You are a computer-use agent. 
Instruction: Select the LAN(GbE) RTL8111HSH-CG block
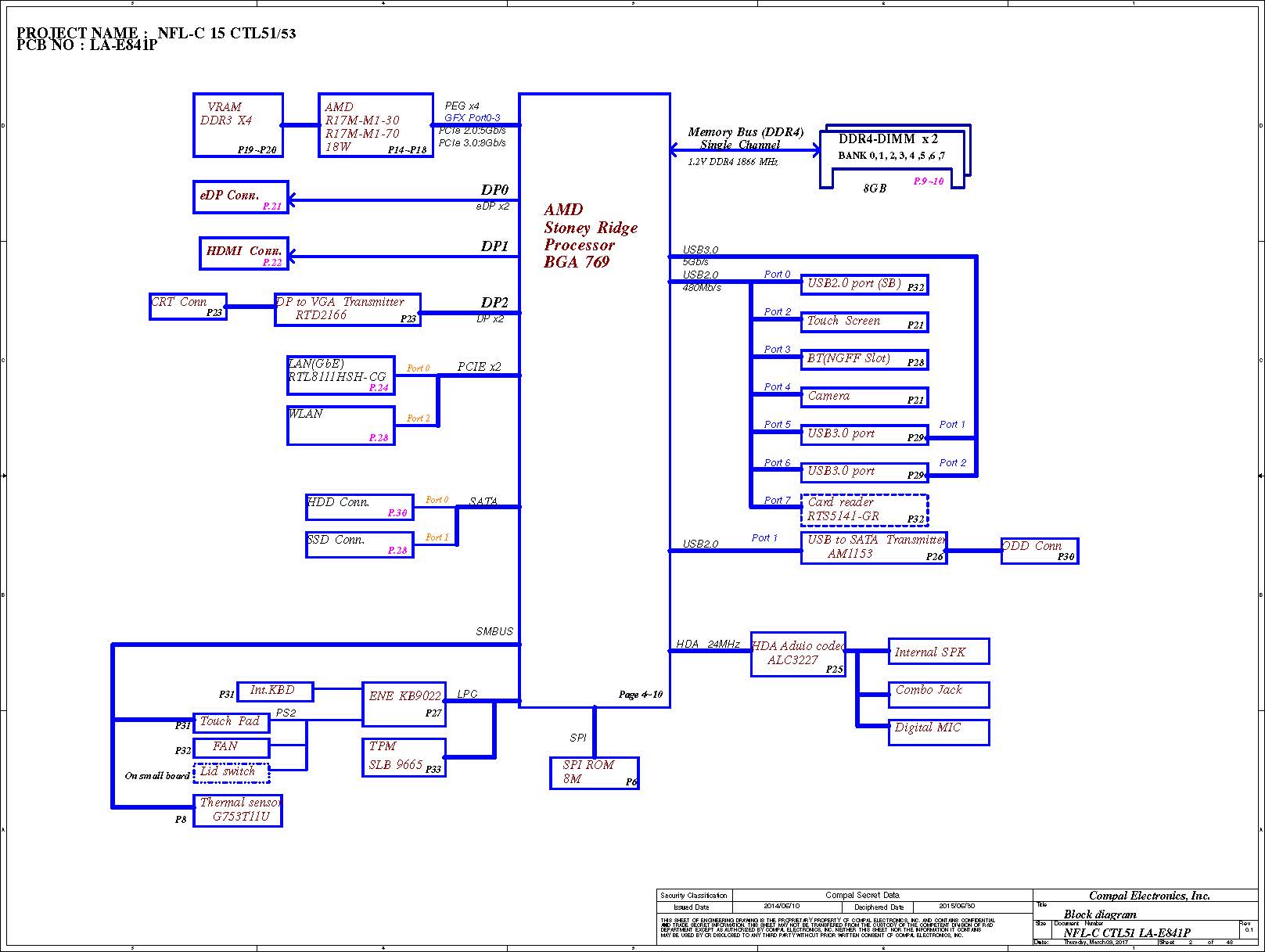pos(340,375)
